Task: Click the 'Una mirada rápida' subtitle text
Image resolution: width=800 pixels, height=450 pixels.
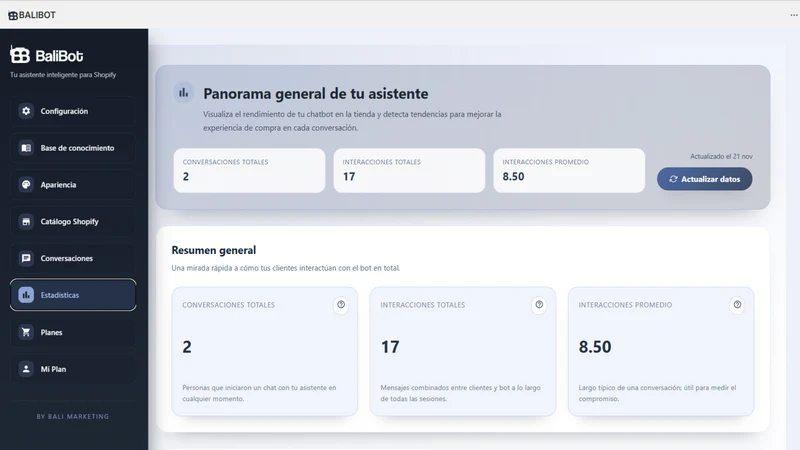Action: tap(286, 268)
